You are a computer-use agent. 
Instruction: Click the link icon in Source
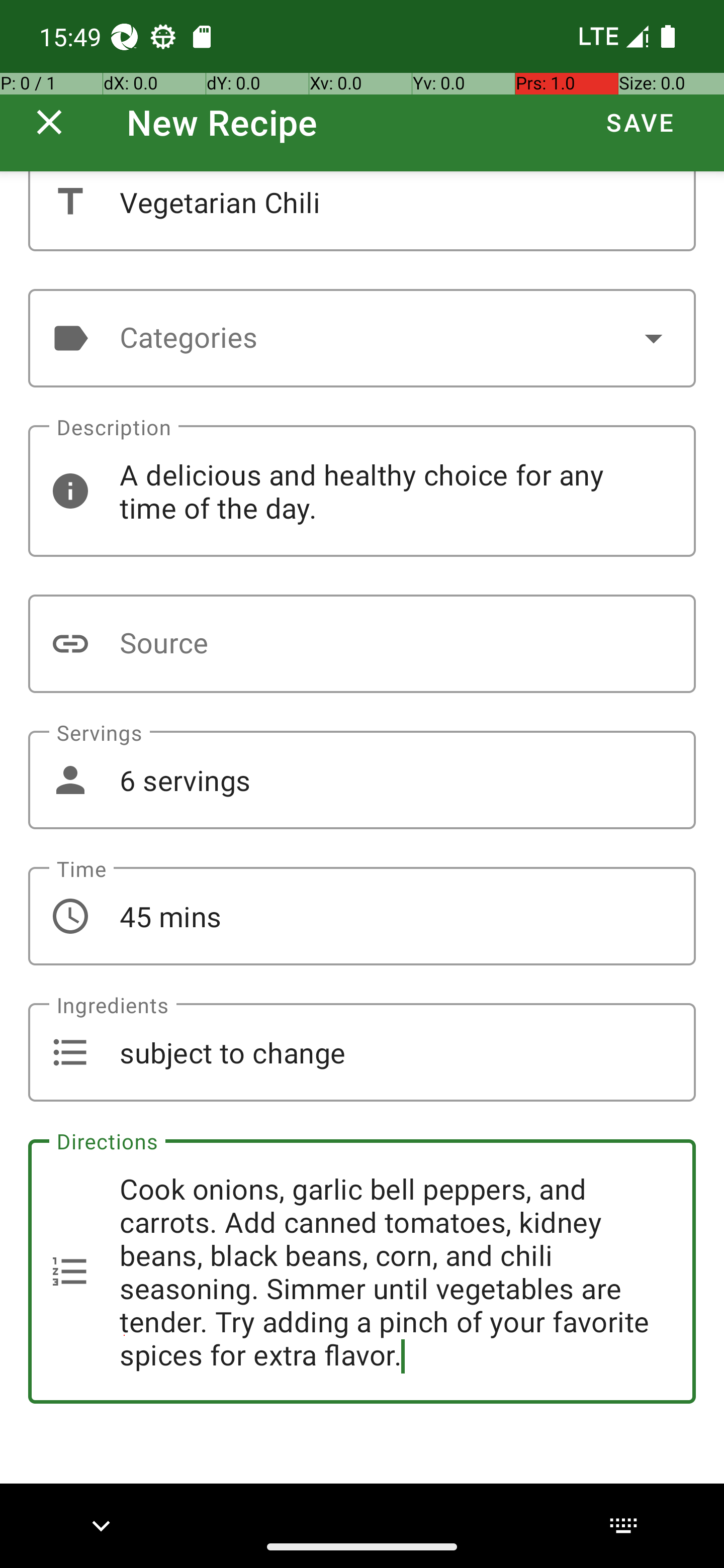(70, 643)
